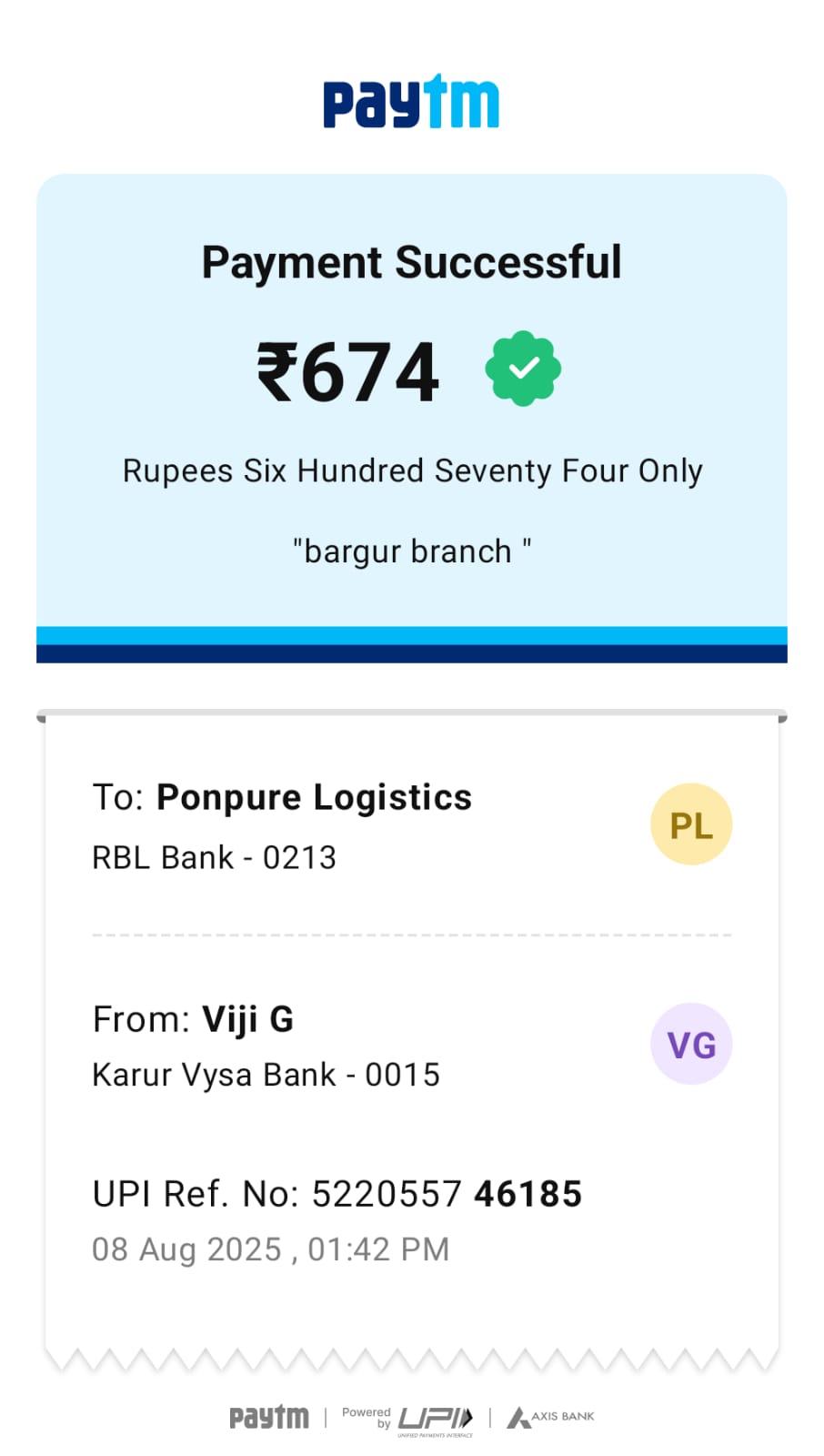Click the dark navy stripe
This screenshot has width=824, height=1456.
click(x=411, y=653)
